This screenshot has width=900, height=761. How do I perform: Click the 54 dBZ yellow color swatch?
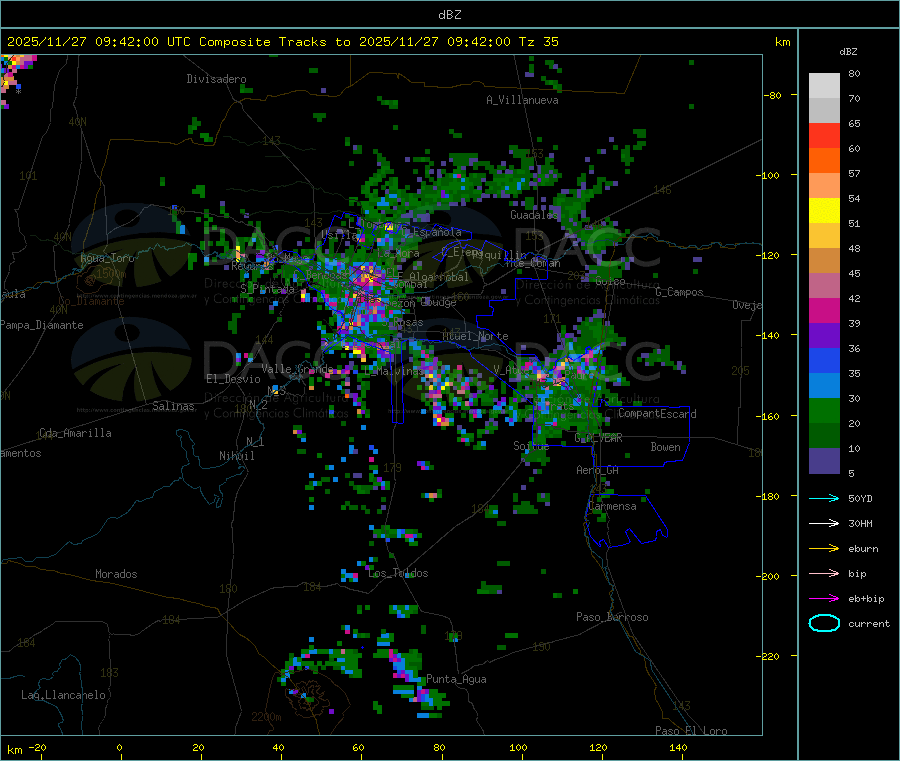[824, 211]
